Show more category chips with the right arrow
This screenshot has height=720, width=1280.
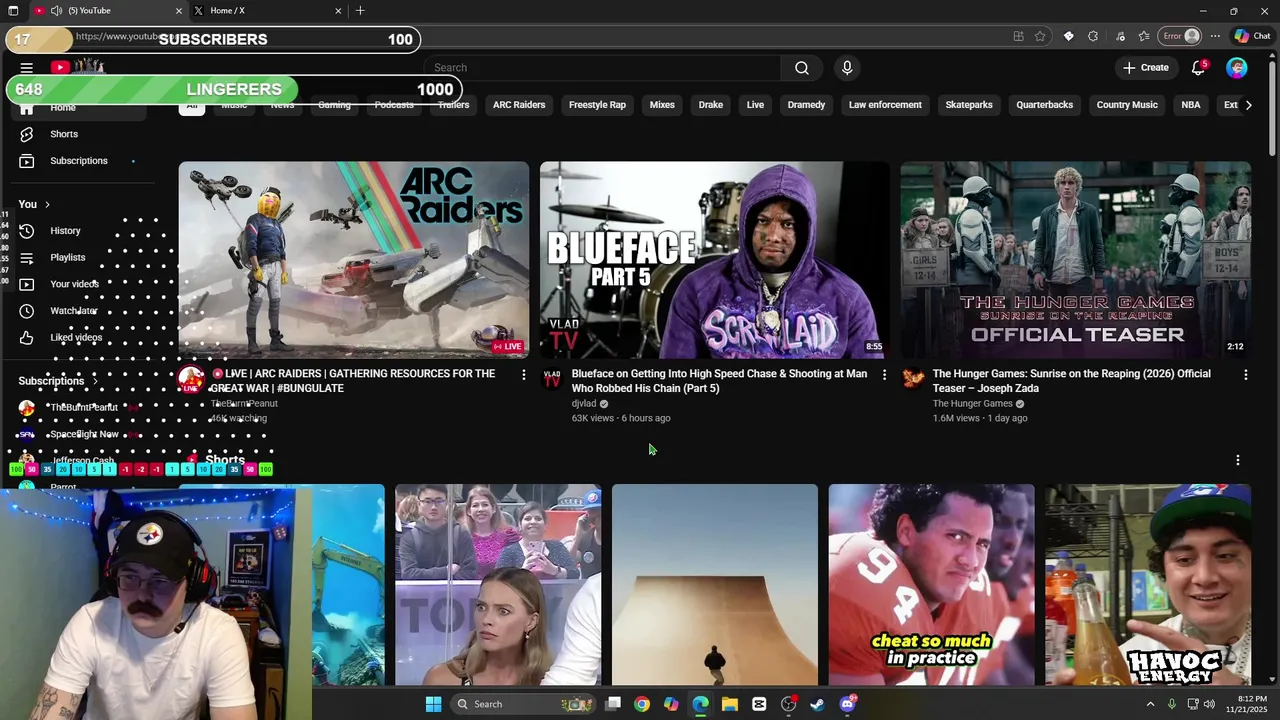1248,105
